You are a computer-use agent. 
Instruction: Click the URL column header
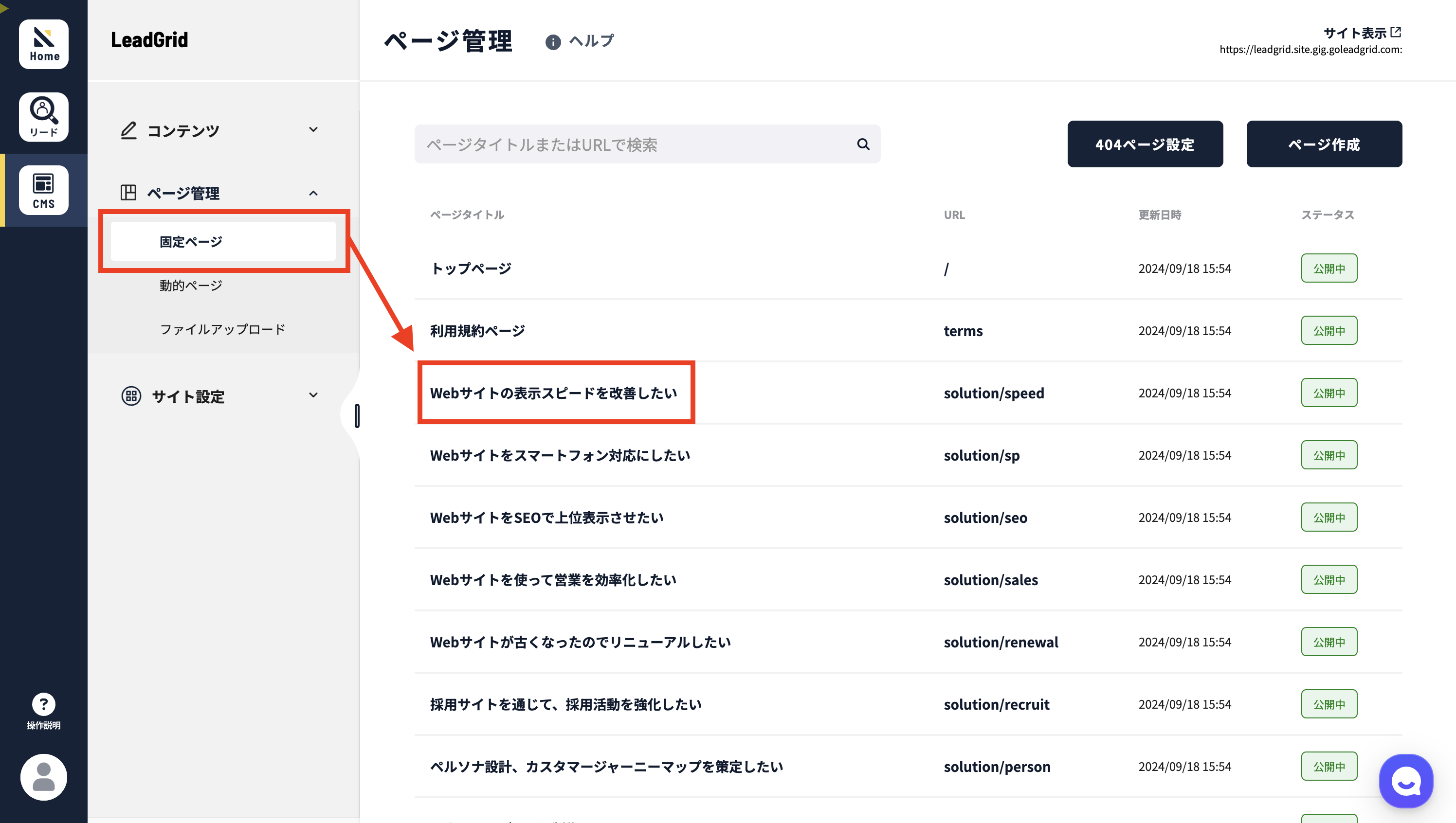[954, 215]
